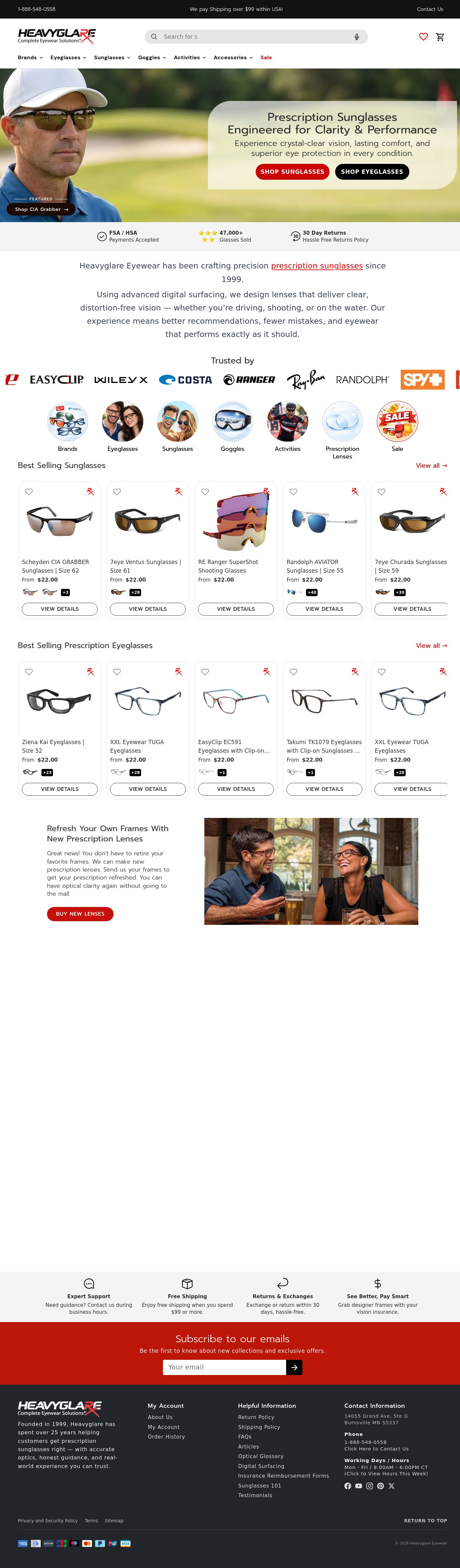Viewport: 460px width, 1568px height.
Task: Click the BUY NEW LENSES button
Action: [80, 914]
